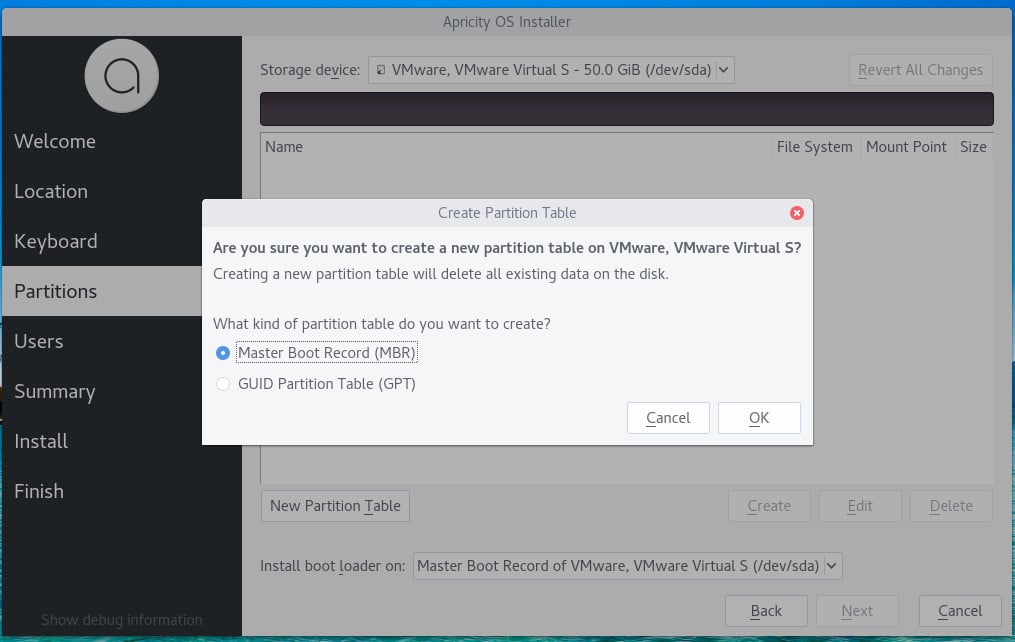Select the Partitions step in sidebar
1015x642 pixels.
click(x=54, y=291)
